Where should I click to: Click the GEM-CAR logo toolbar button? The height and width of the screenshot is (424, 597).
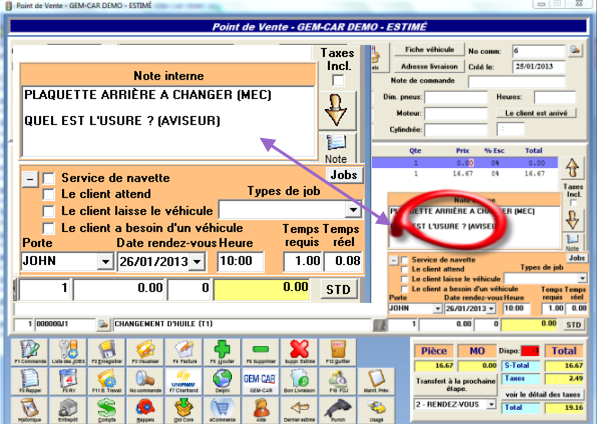[x=261, y=381]
